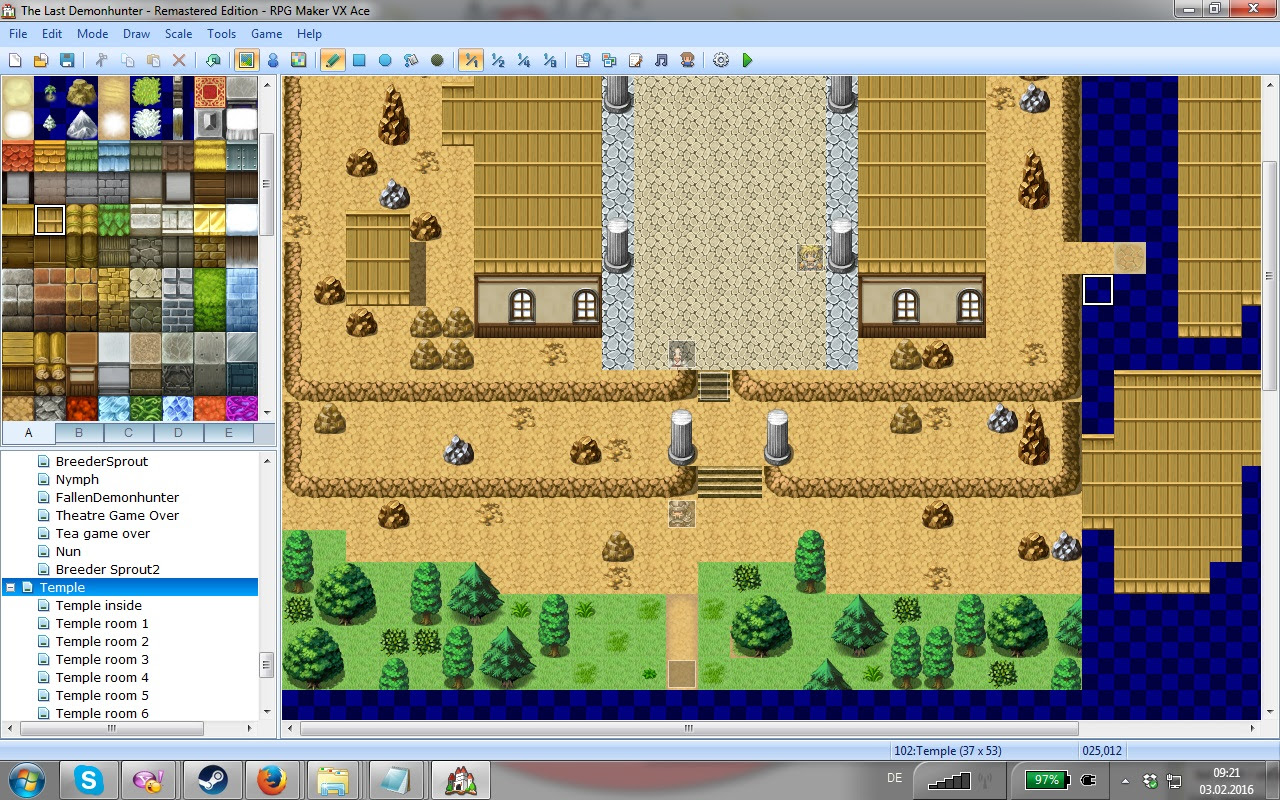Set map zoom to 1/2 scale
1280x800 pixels.
pyautogui.click(x=498, y=60)
